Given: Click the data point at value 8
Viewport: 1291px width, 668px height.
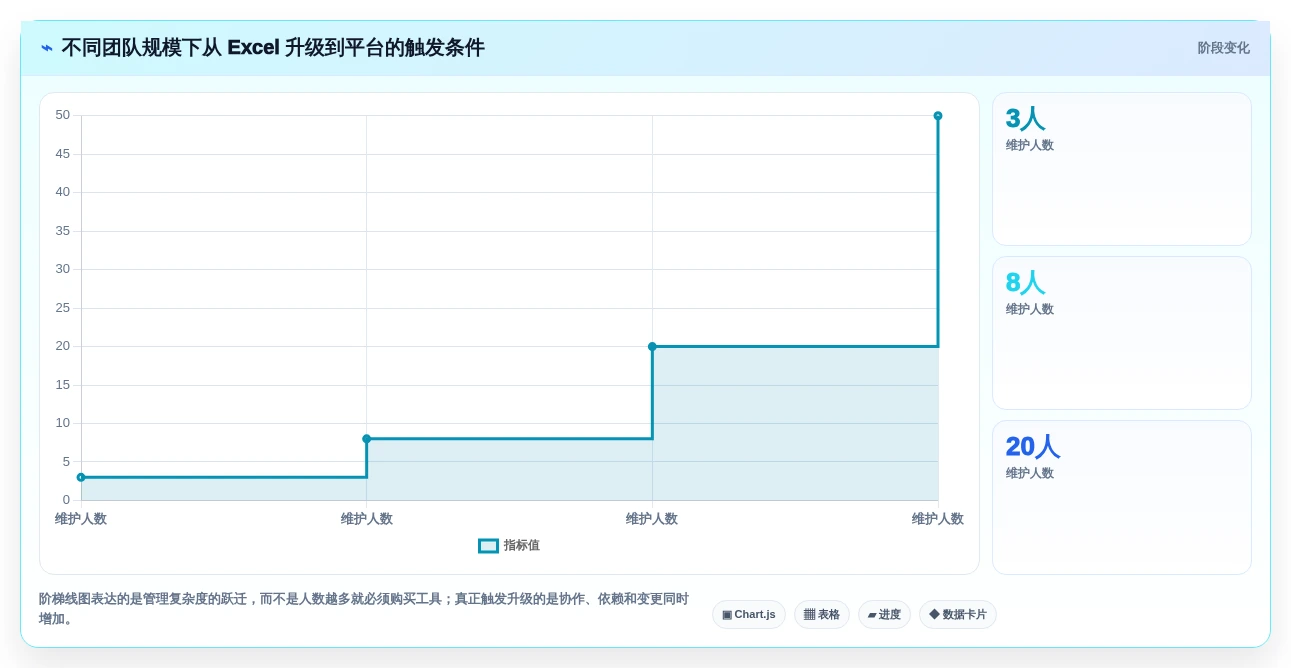Looking at the screenshot, I should (367, 439).
